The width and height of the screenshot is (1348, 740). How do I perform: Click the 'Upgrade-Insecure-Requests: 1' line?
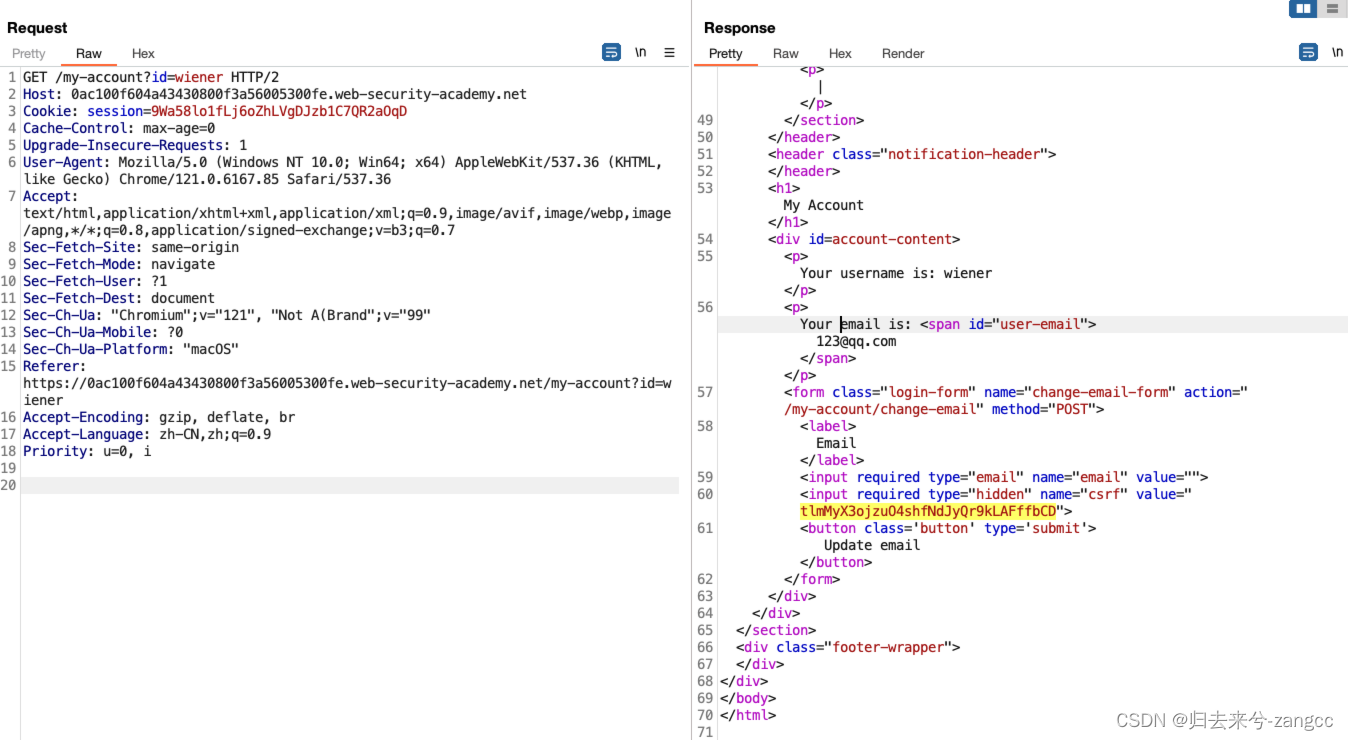coord(135,145)
